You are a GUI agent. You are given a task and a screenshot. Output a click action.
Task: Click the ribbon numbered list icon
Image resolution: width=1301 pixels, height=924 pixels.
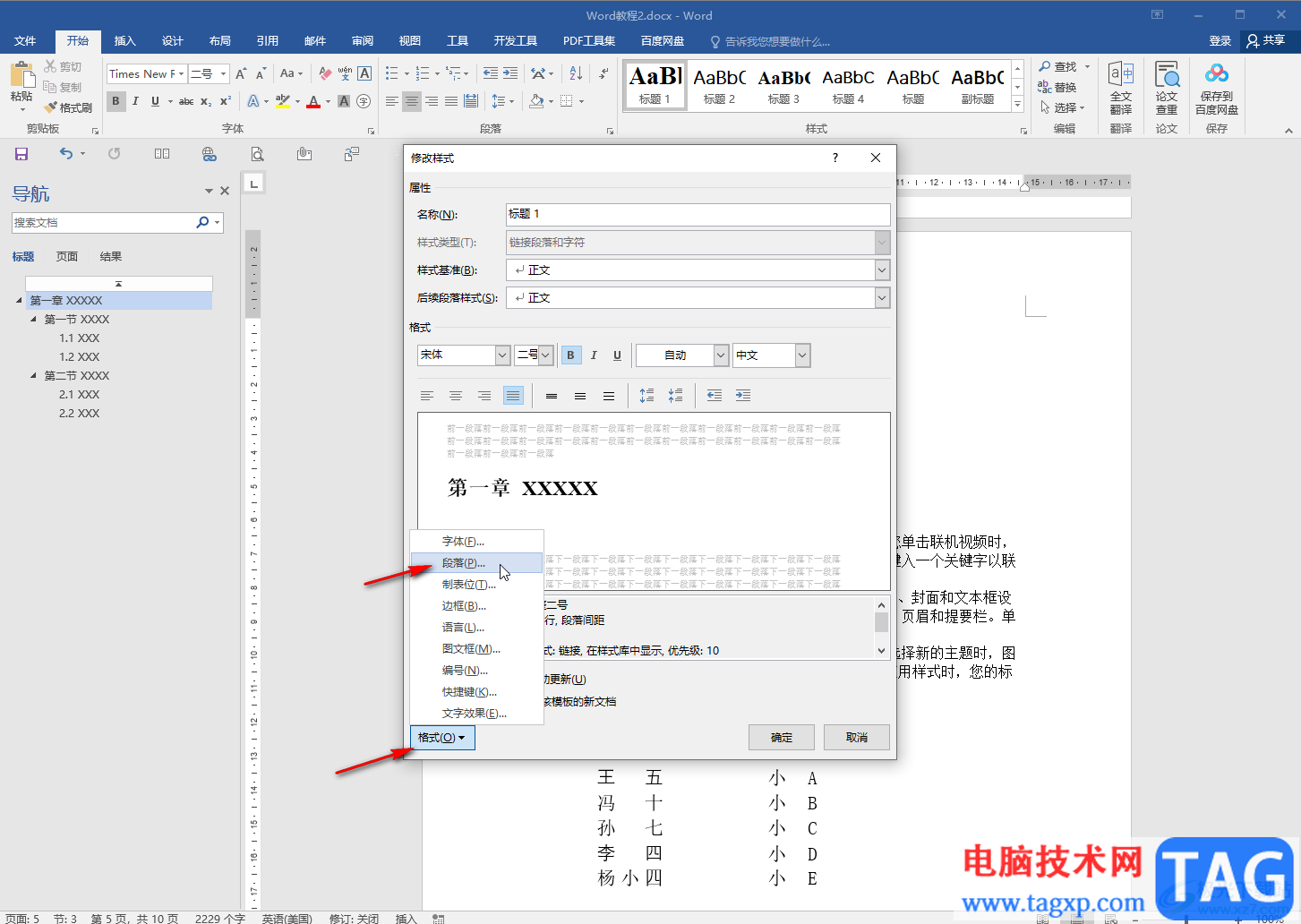tap(423, 73)
